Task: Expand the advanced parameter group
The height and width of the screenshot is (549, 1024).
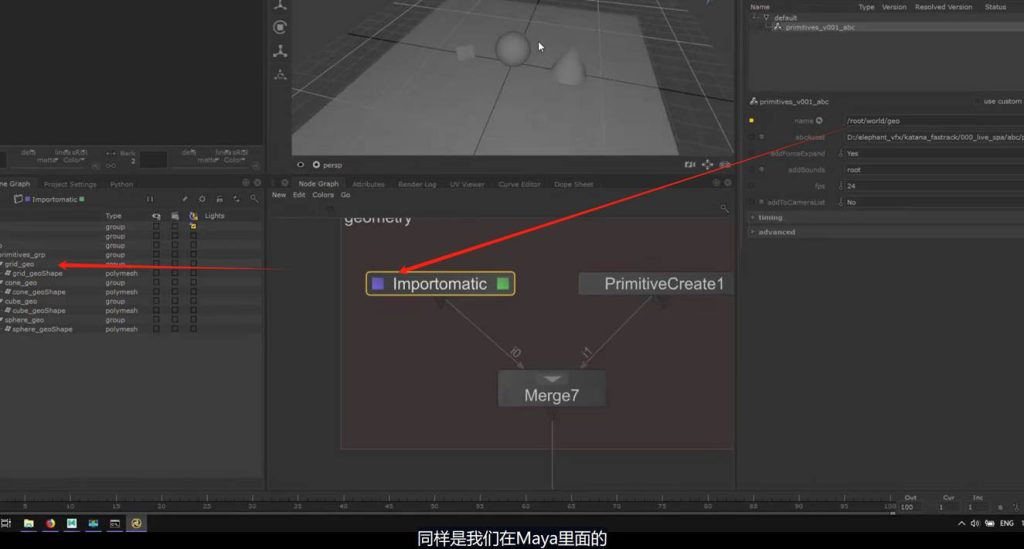Action: [x=776, y=232]
